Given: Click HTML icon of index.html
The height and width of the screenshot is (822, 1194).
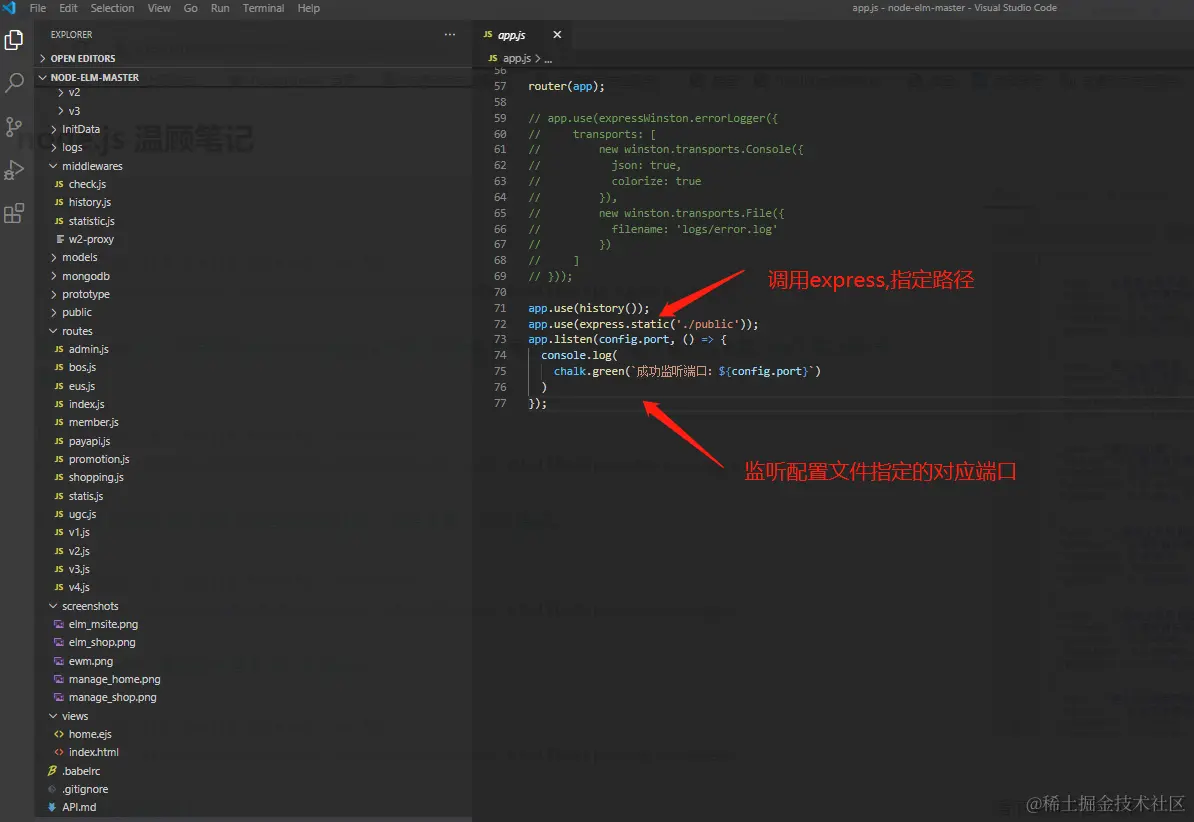Looking at the screenshot, I should (59, 752).
